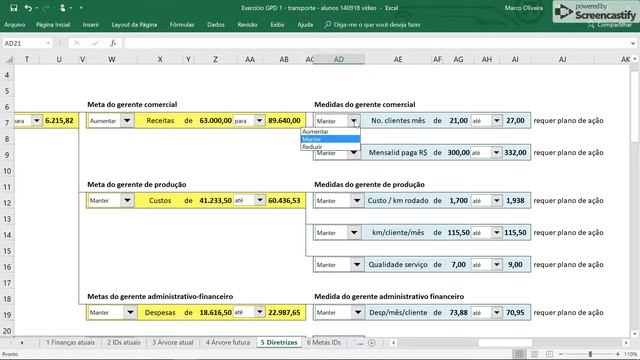Click the Save icon in quick access toolbar
640x360 pixels.
pos(13,8)
